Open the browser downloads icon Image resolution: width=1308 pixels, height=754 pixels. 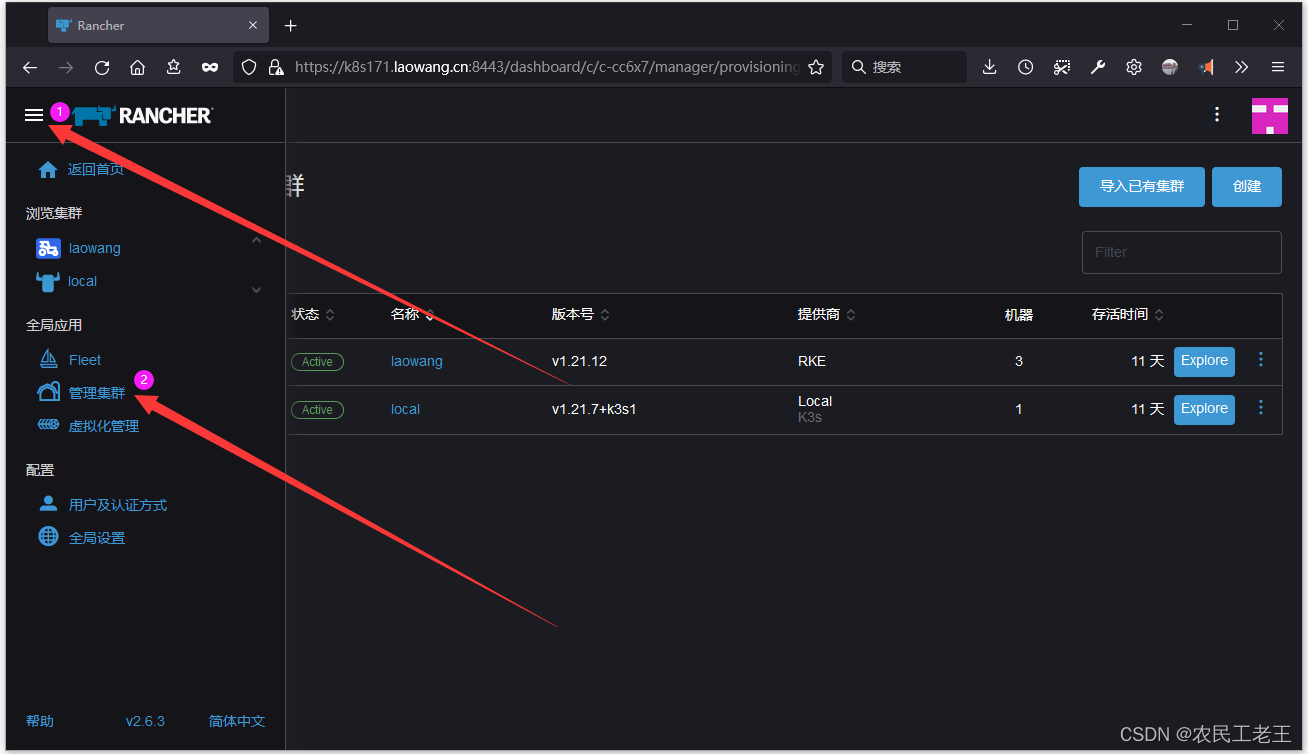pyautogui.click(x=989, y=67)
